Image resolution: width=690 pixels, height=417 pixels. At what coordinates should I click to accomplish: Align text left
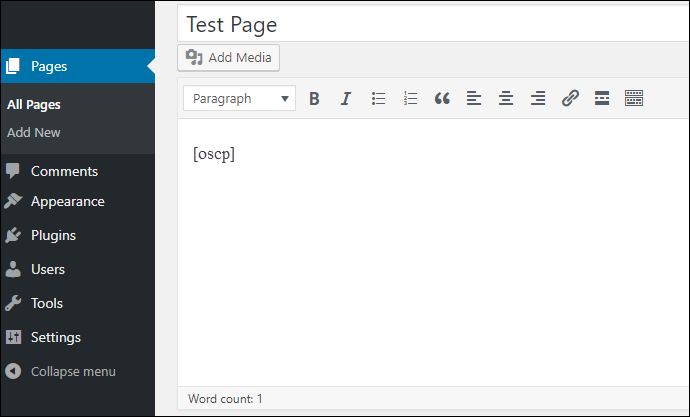point(474,99)
